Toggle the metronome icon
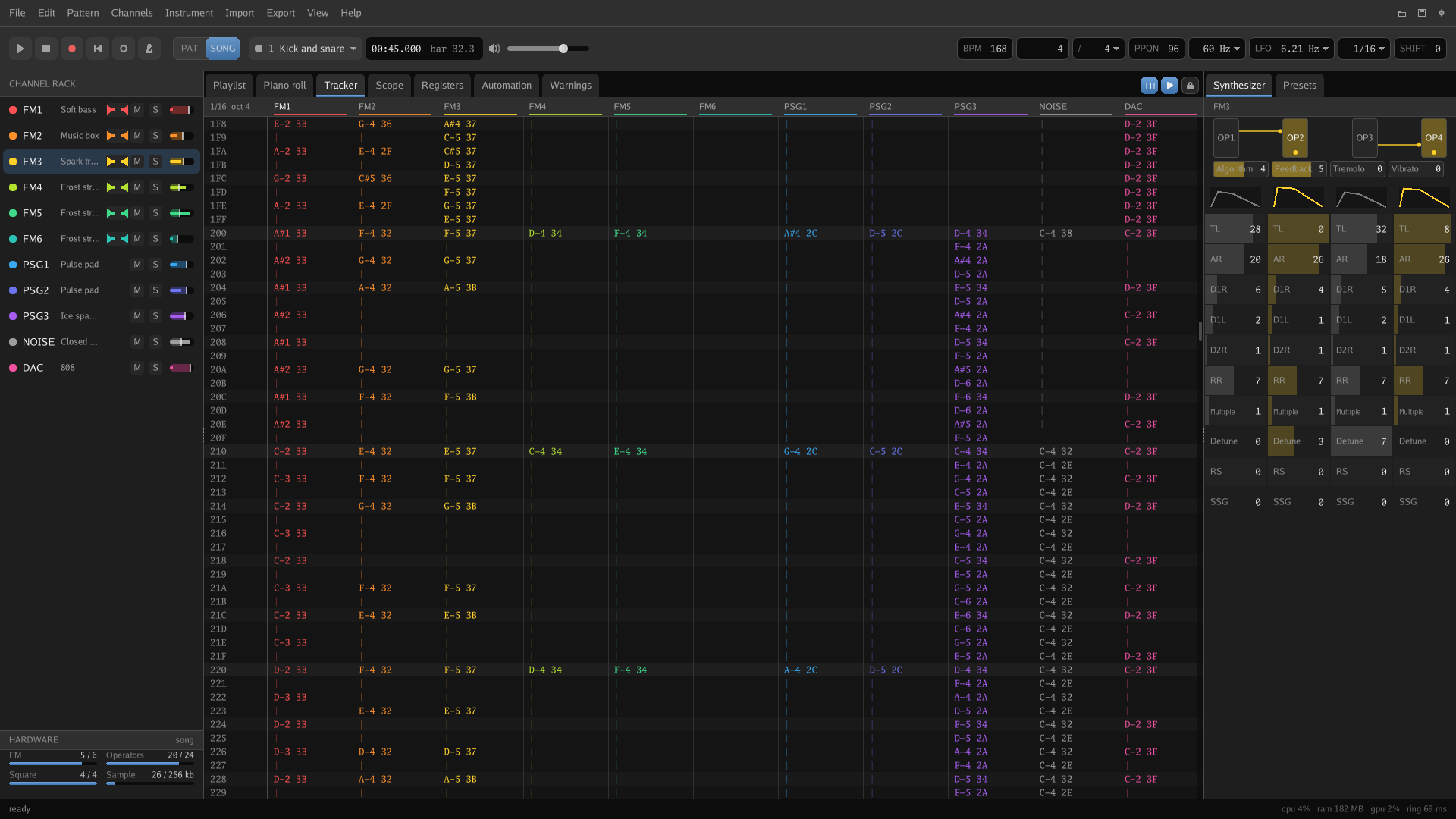Image resolution: width=1456 pixels, height=819 pixels. [149, 49]
